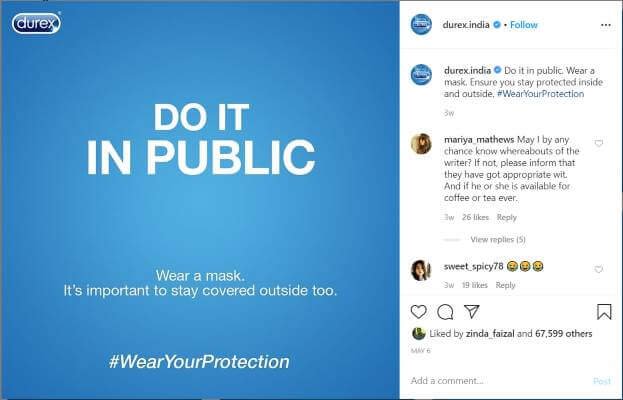Image resolution: width=623 pixels, height=400 pixels.
Task: Reply to mariya_mathews' comment
Action: (507, 217)
